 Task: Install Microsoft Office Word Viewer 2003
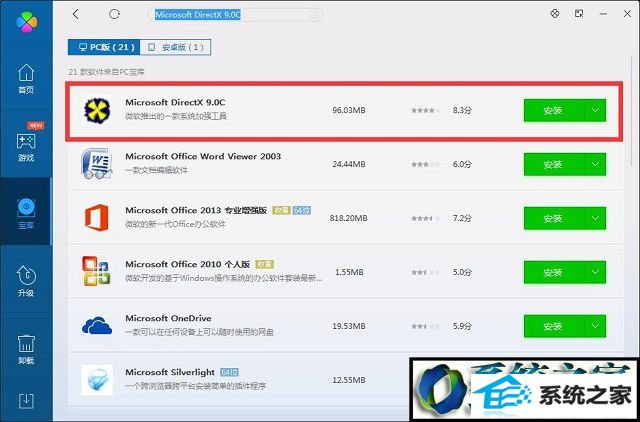554,164
